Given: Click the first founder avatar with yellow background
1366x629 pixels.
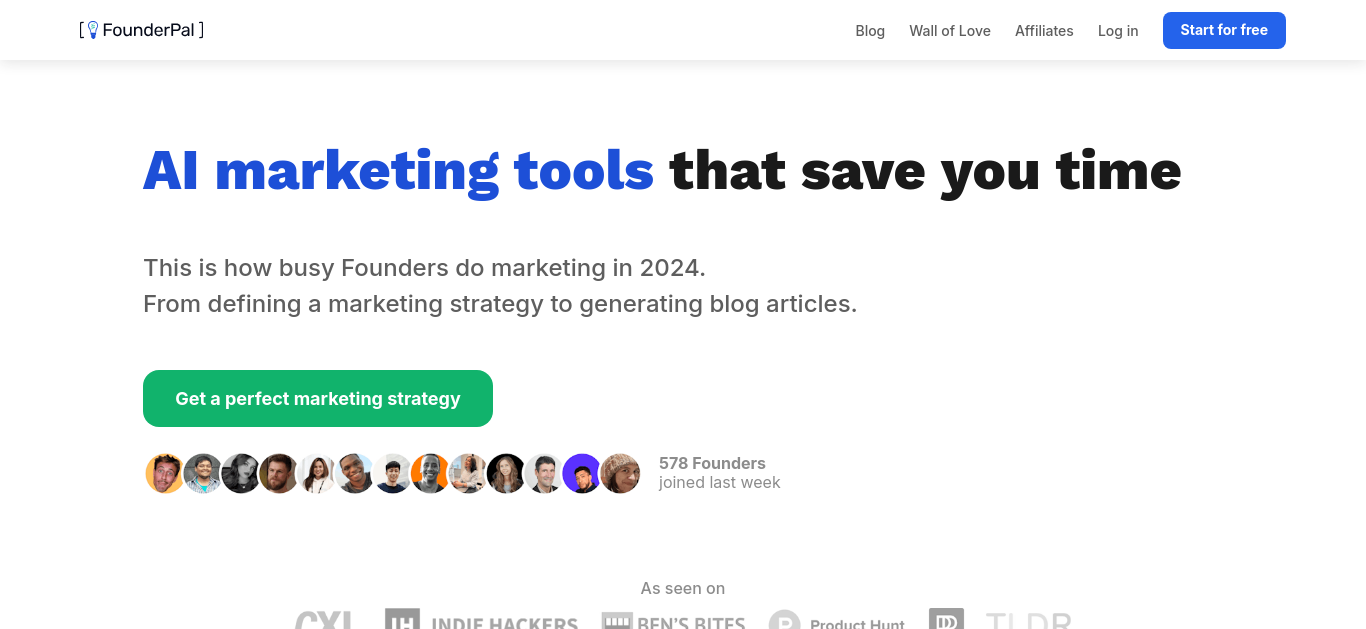Looking at the screenshot, I should (165, 473).
